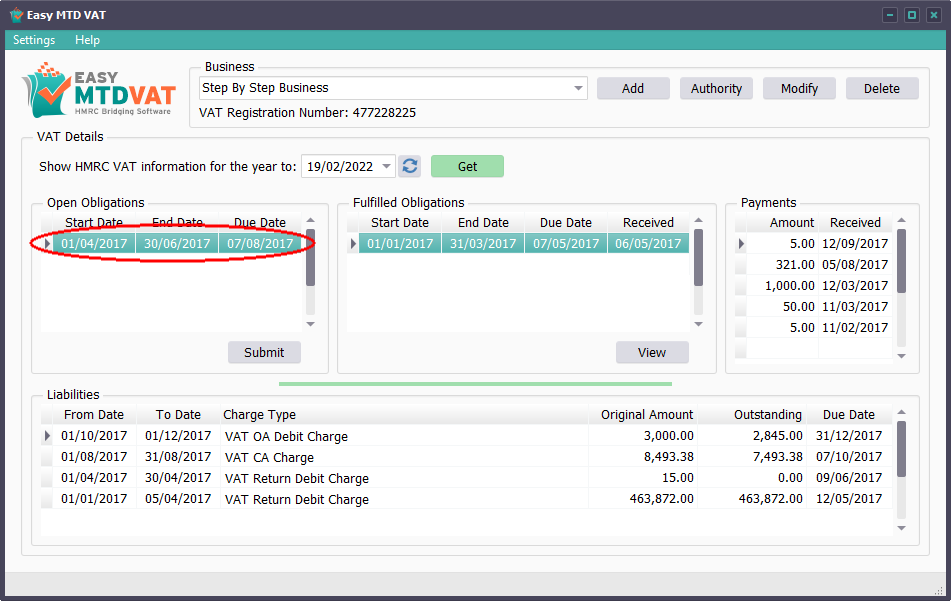
Task: Click Payments Amount column header
Action: click(x=783, y=223)
